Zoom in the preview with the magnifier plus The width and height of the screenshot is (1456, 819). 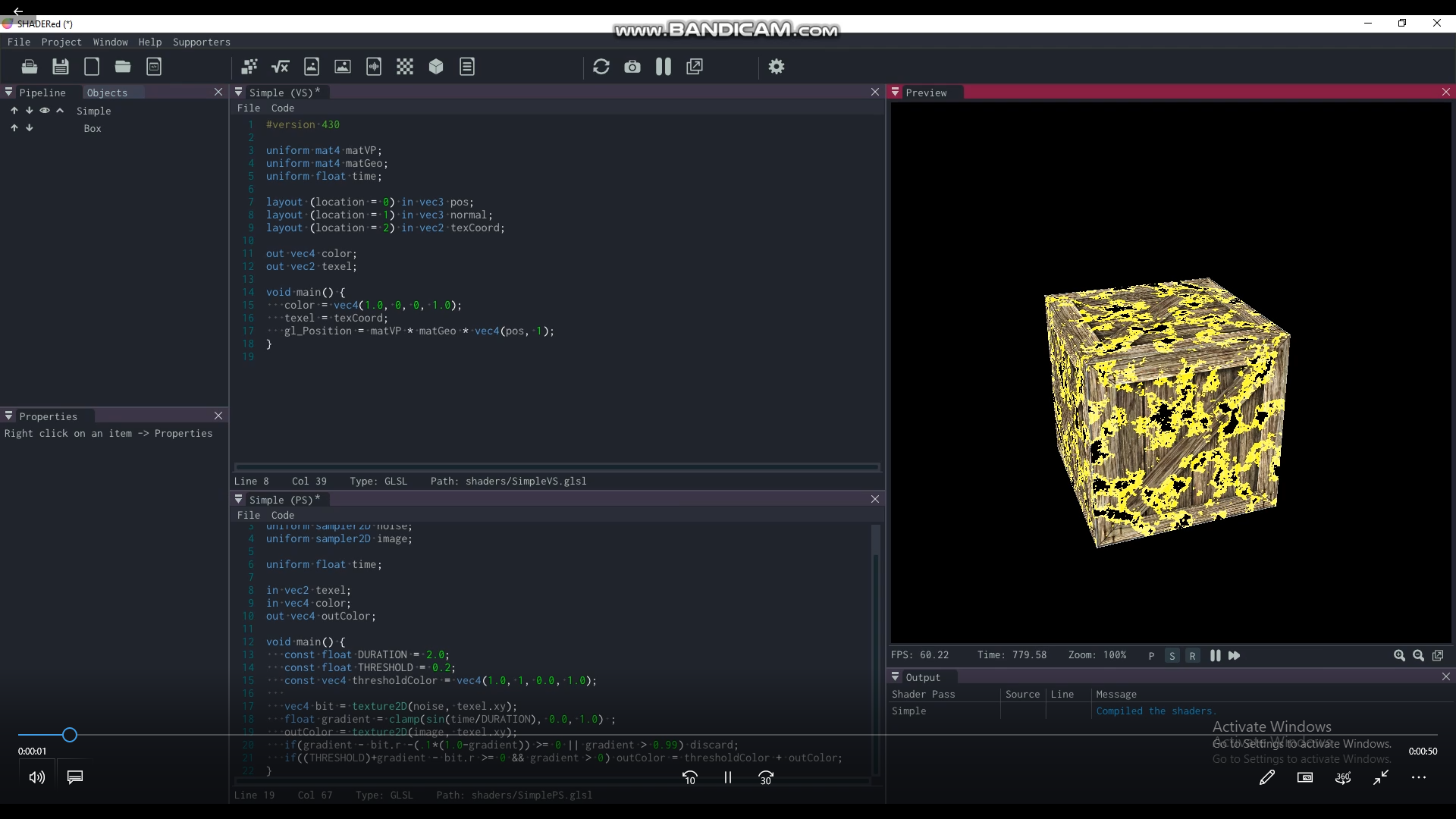[1400, 656]
